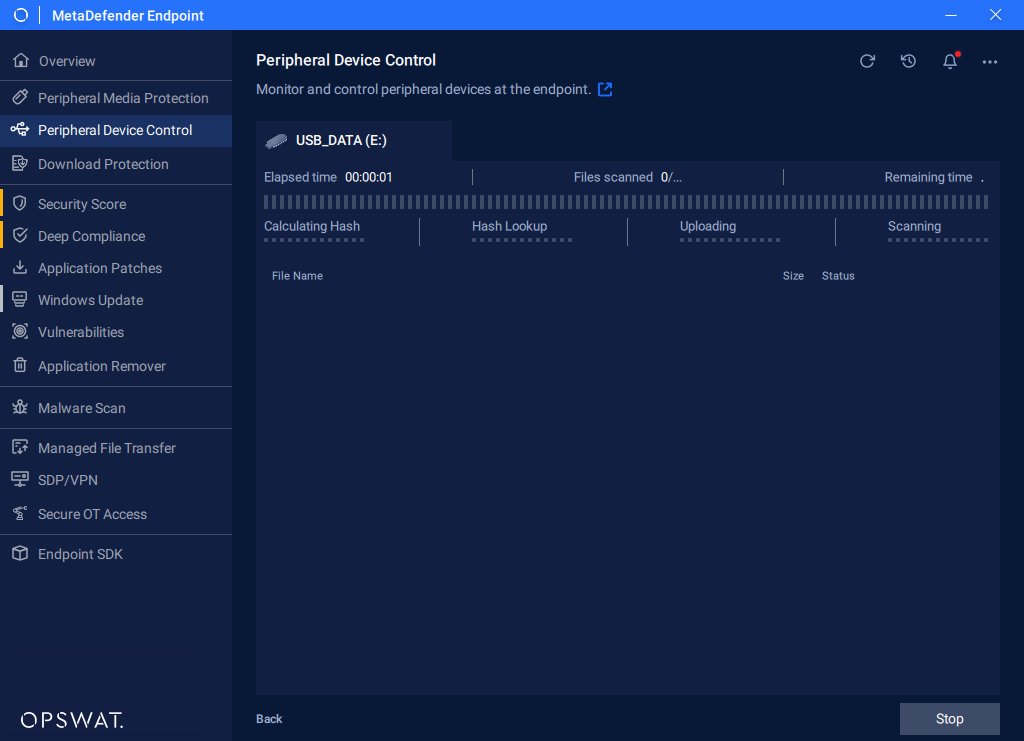Click the Remaining time label
The height and width of the screenshot is (741, 1024).
pos(928,178)
